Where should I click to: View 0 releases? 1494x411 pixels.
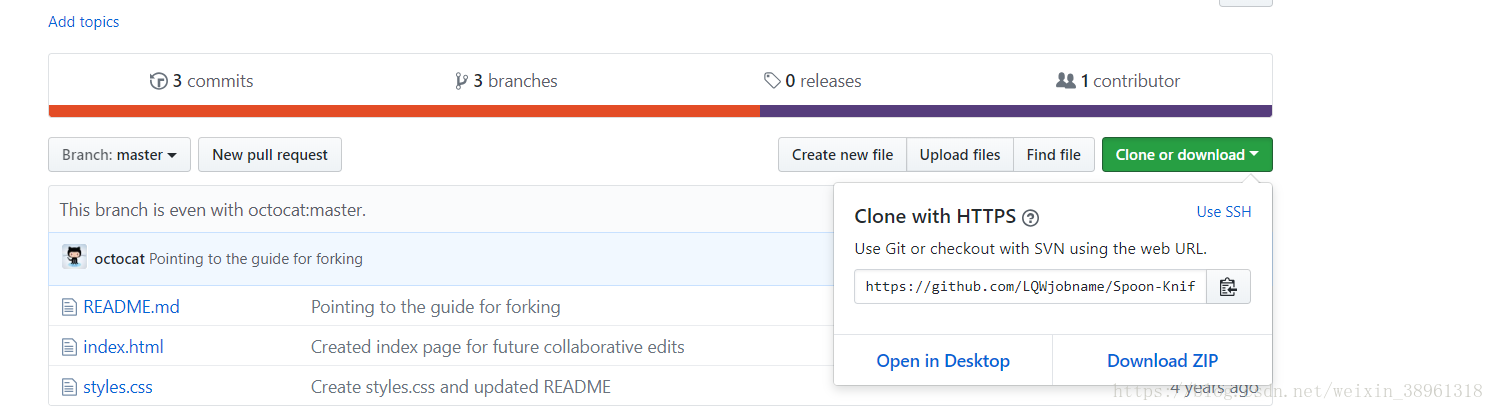[812, 81]
